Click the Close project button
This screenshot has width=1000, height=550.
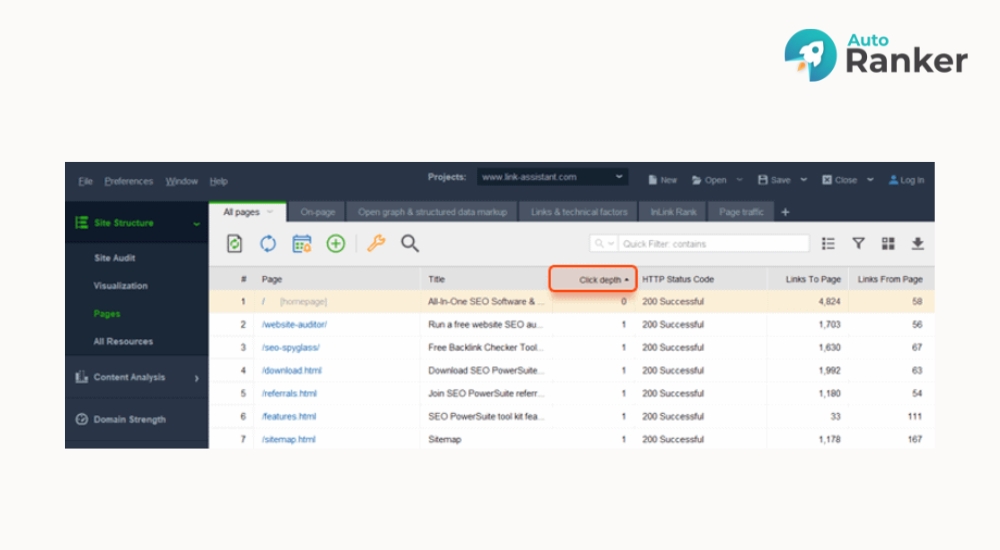(x=839, y=180)
